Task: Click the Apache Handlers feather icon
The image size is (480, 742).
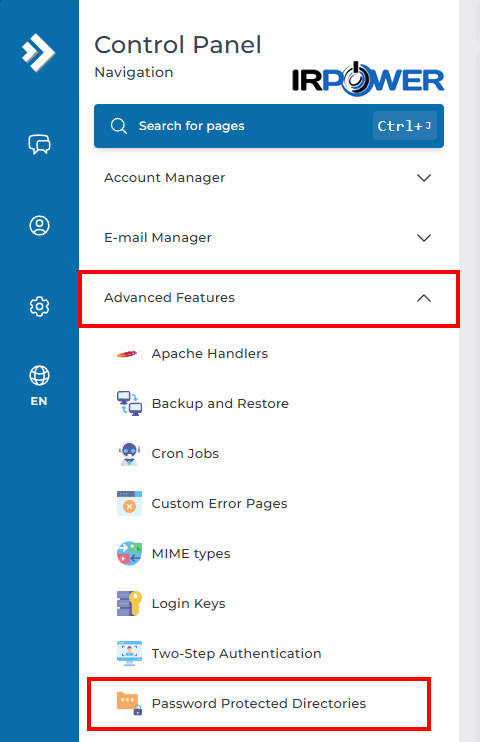Action: (x=129, y=353)
